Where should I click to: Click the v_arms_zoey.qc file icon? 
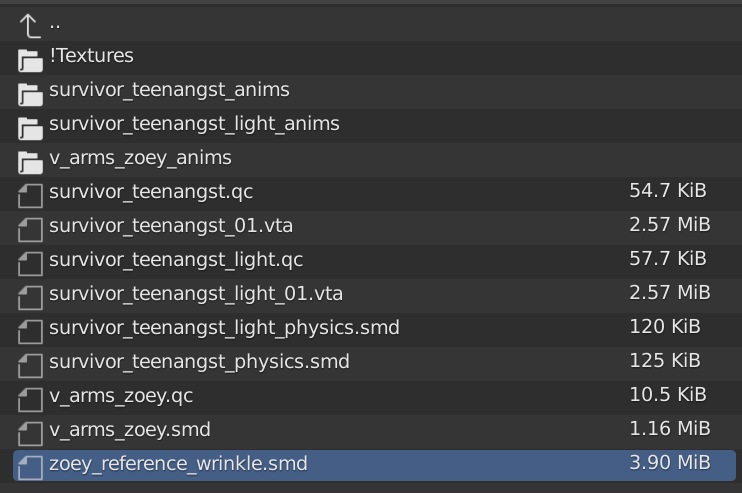(x=30, y=399)
